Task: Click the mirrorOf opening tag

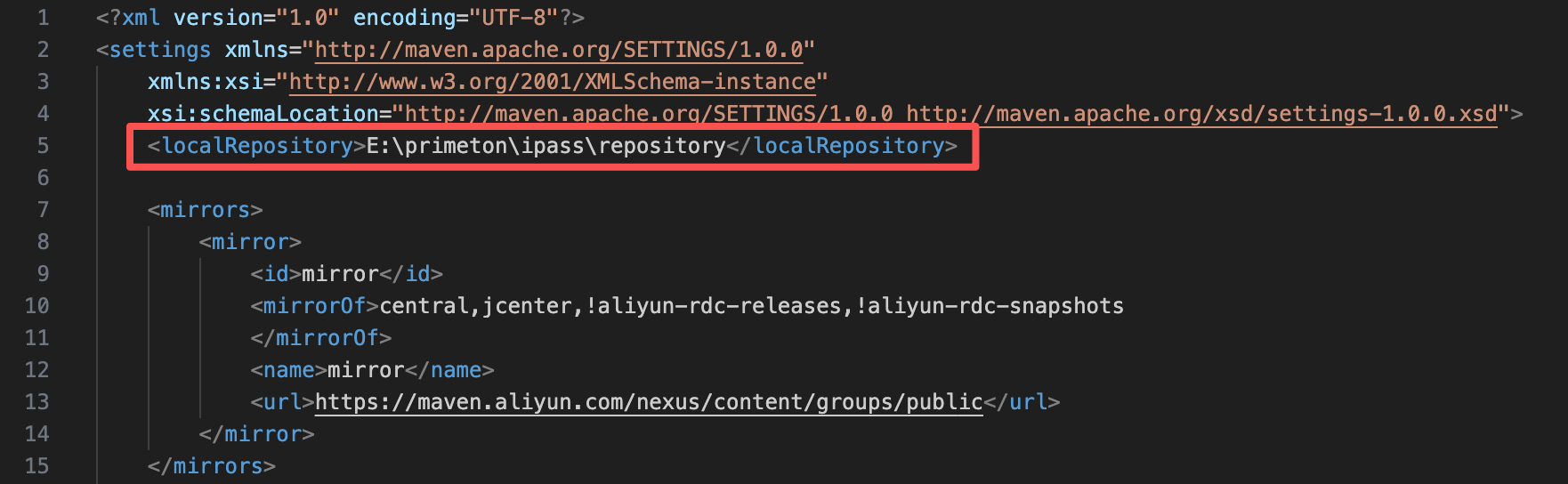Action: 314,306
